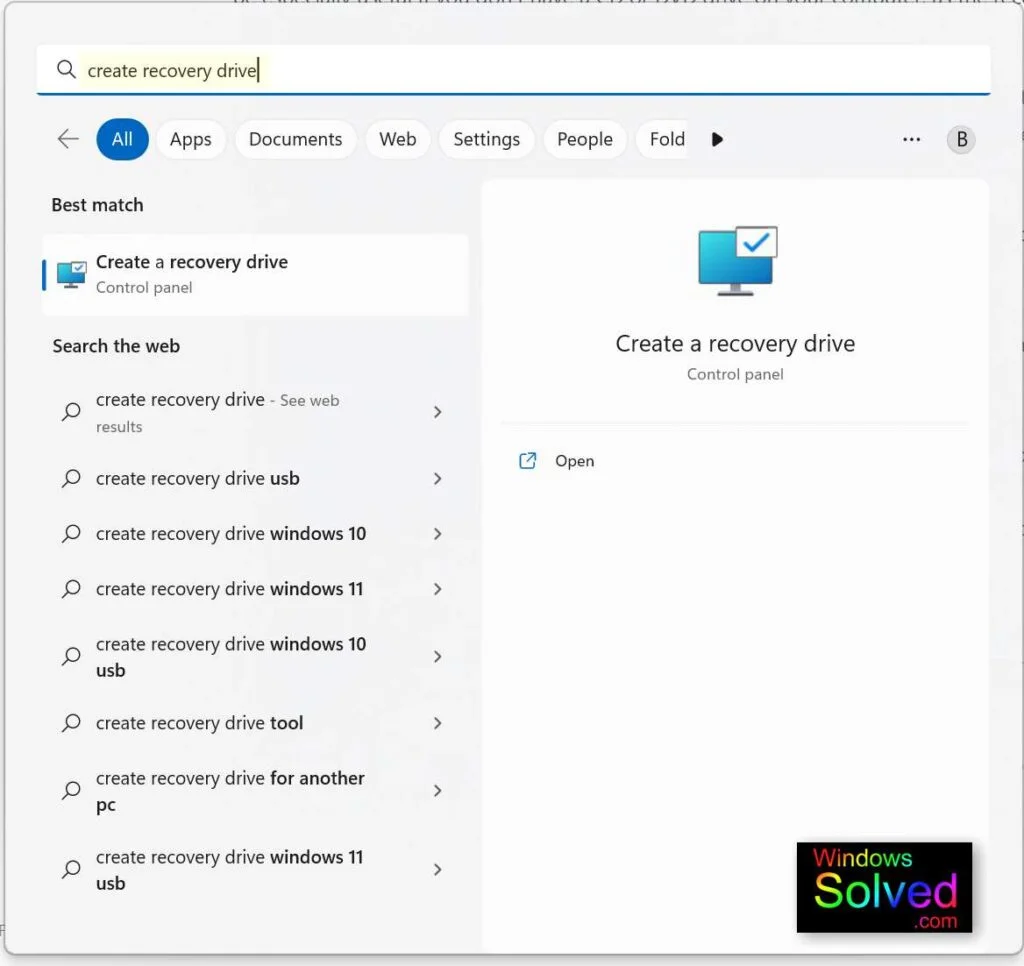Viewport: 1024px width, 966px height.
Task: Click search icon beside 'create recovery drive windows 11 usb'
Action: coord(71,870)
